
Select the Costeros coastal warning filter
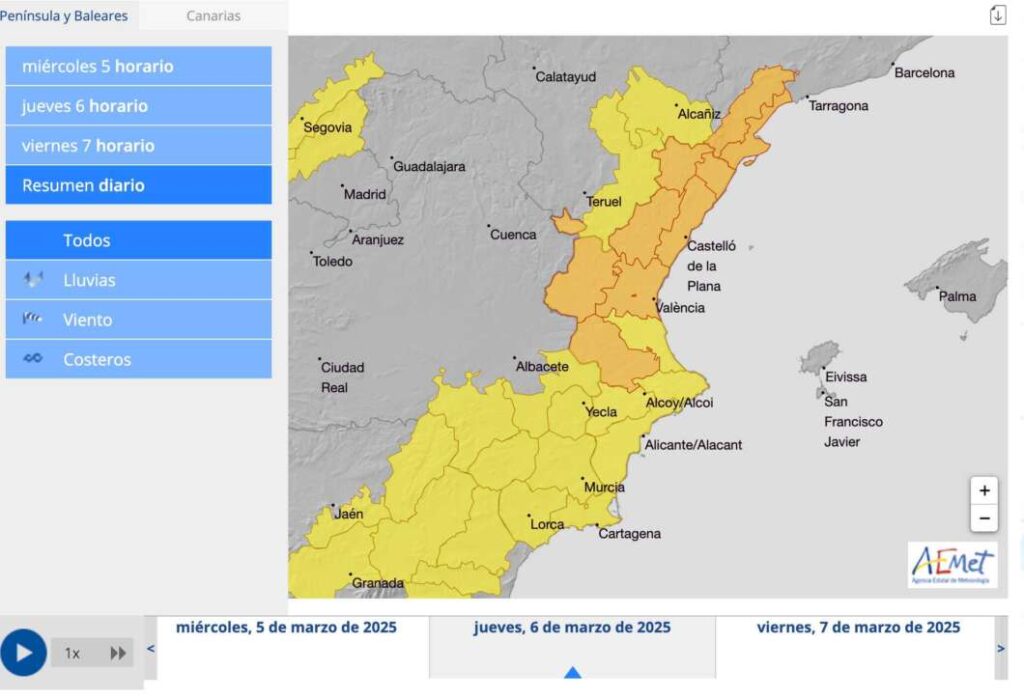click(138, 360)
